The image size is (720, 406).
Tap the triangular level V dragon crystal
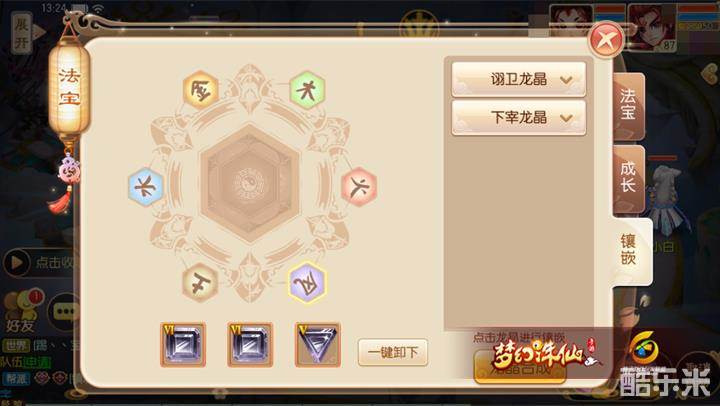coord(318,345)
